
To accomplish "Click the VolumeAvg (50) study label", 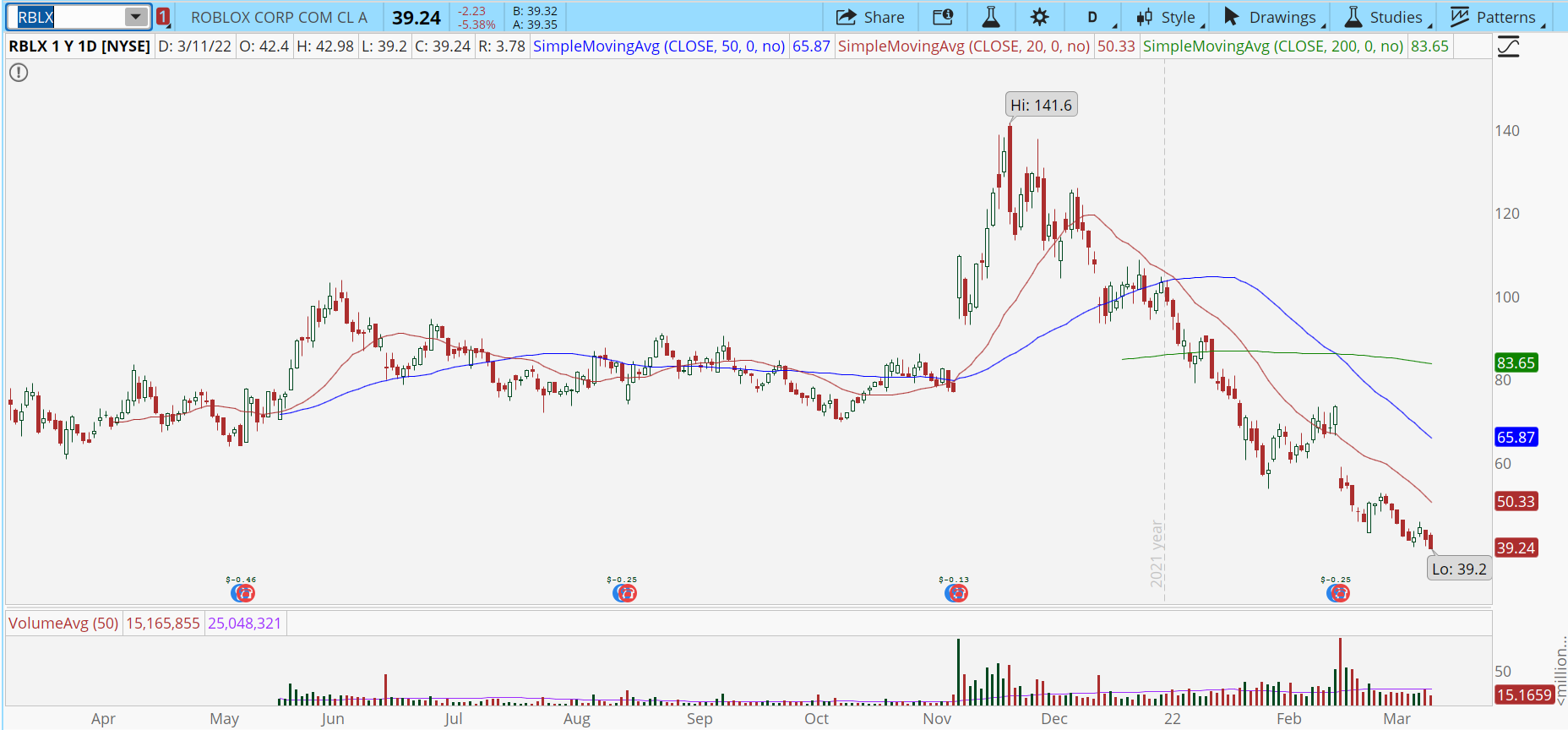I will pyautogui.click(x=63, y=624).
